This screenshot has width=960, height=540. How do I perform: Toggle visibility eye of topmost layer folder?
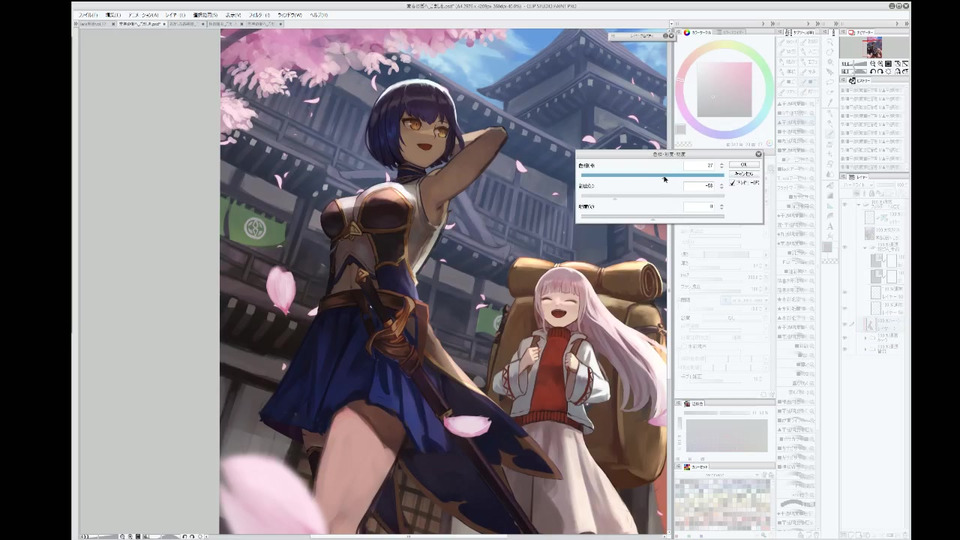point(846,204)
